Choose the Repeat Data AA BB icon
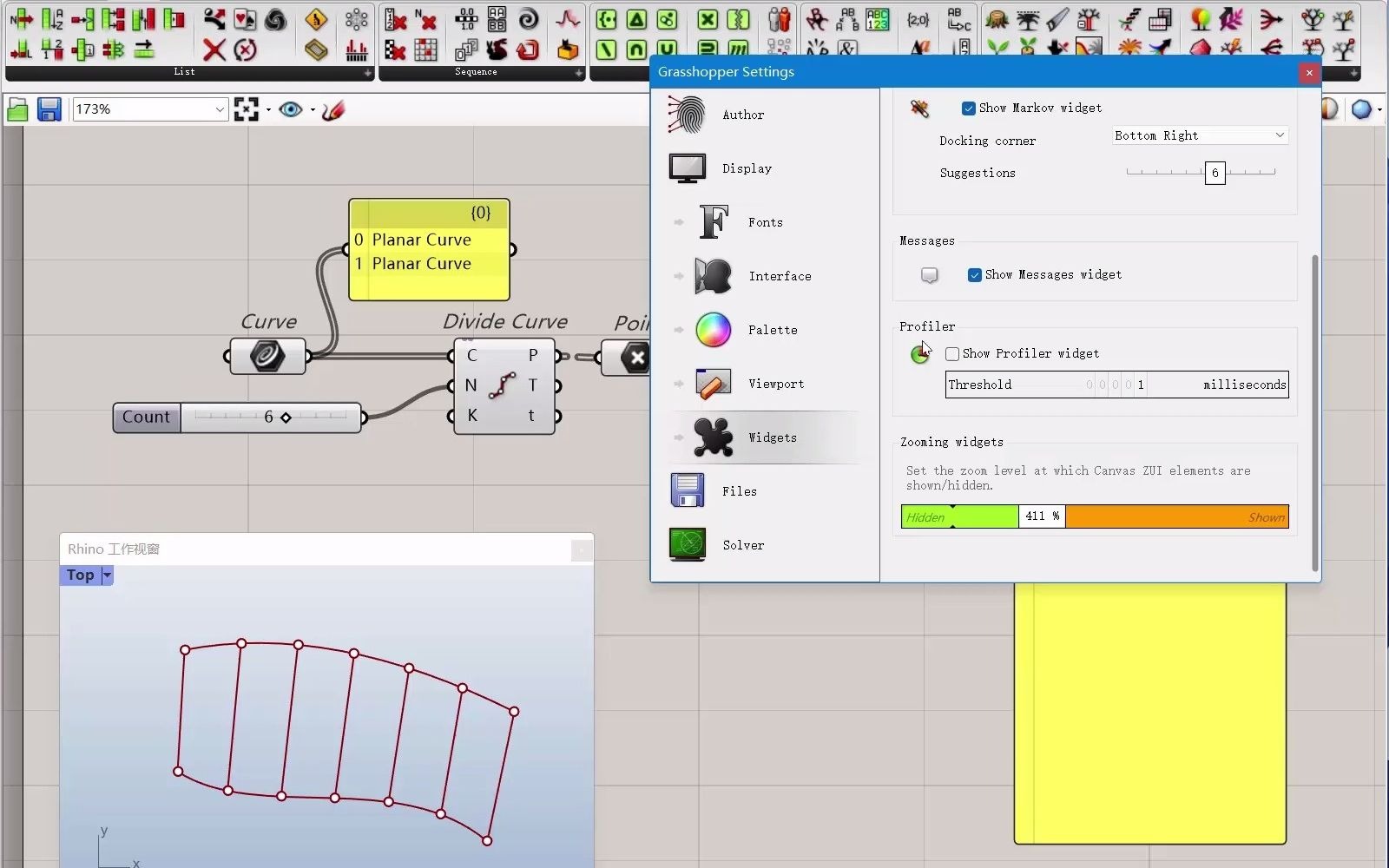This screenshot has width=1389, height=868. (x=497, y=19)
